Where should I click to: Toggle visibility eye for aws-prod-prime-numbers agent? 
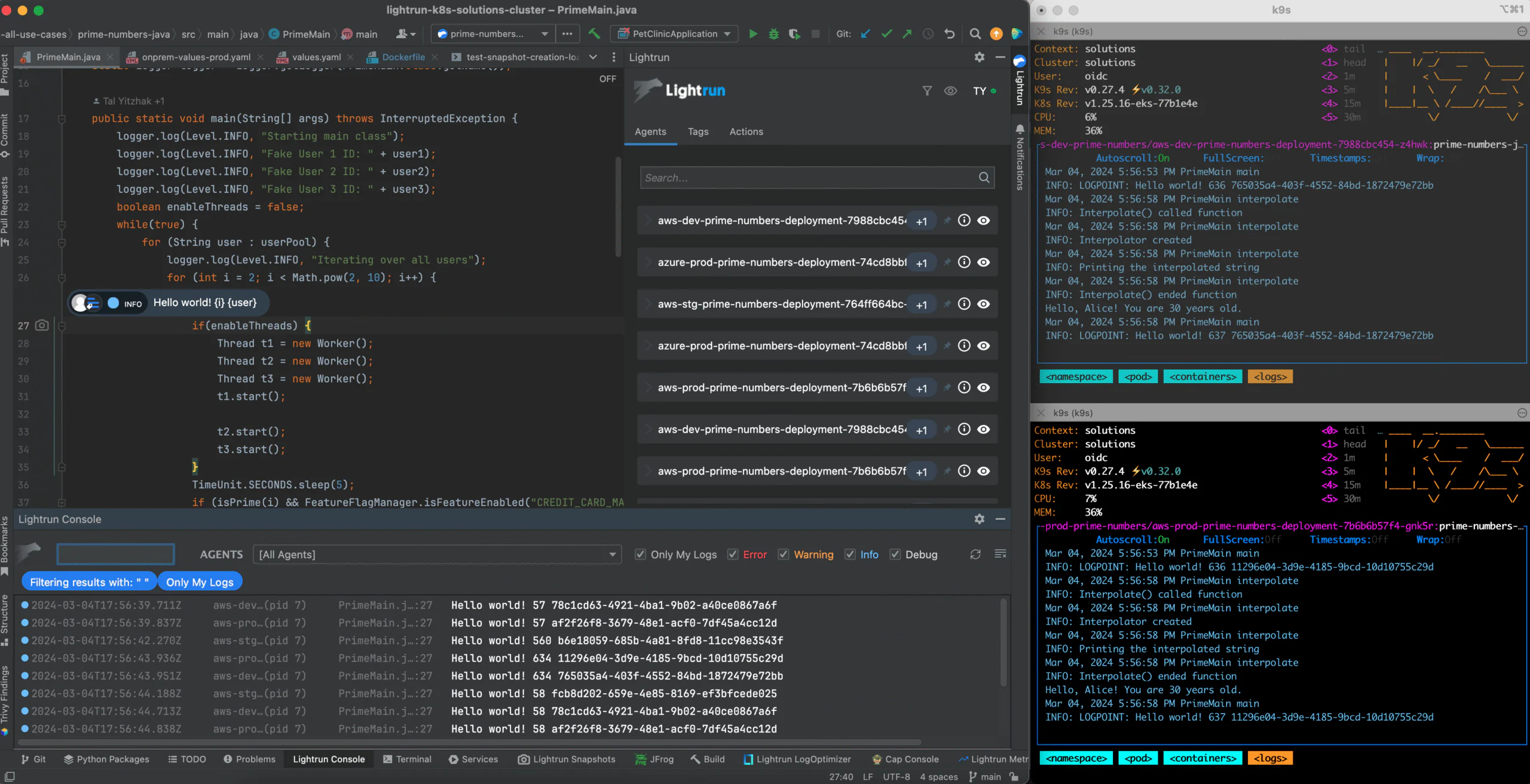click(983, 388)
